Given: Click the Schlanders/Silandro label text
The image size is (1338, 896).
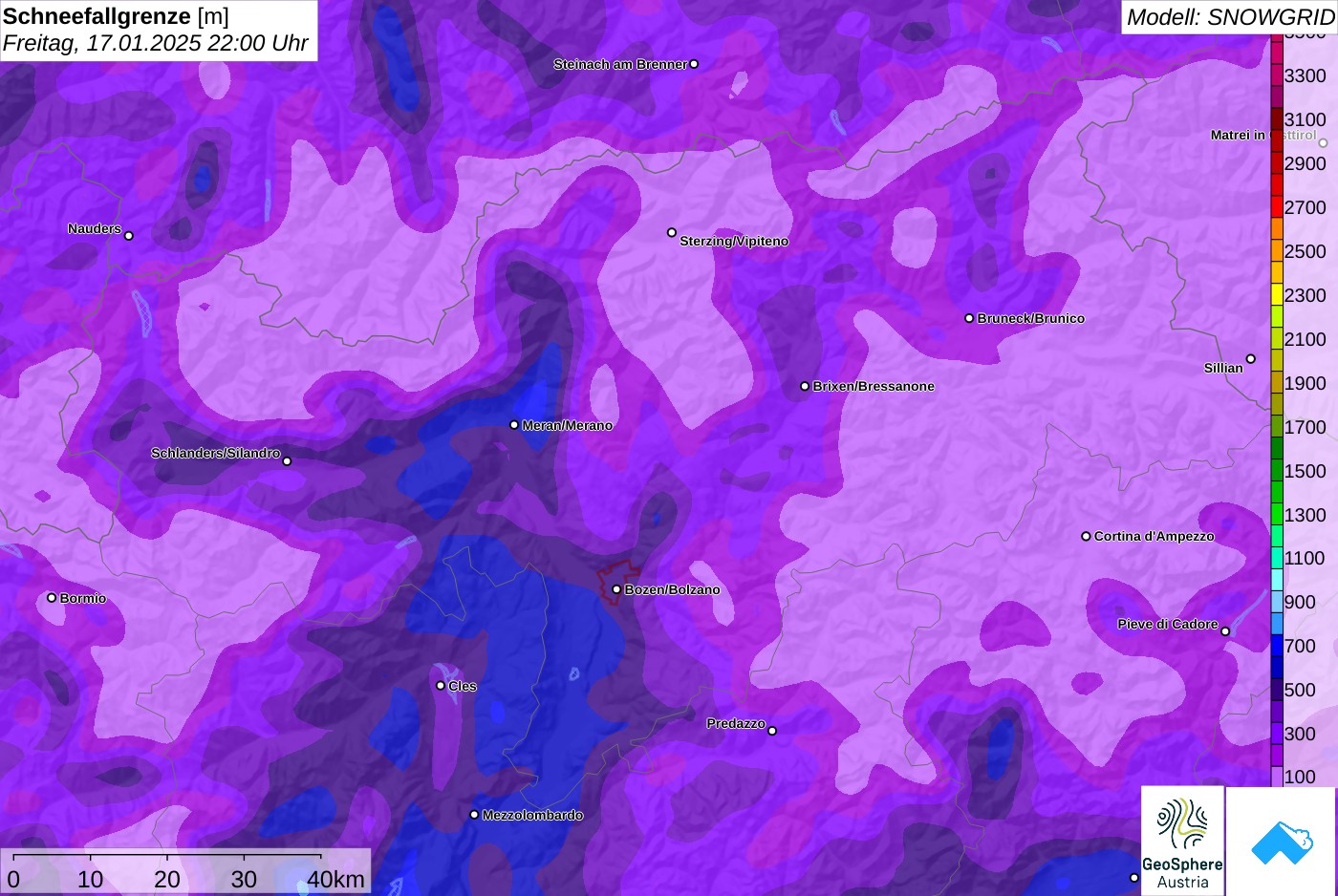Looking at the screenshot, I should pos(216,453).
